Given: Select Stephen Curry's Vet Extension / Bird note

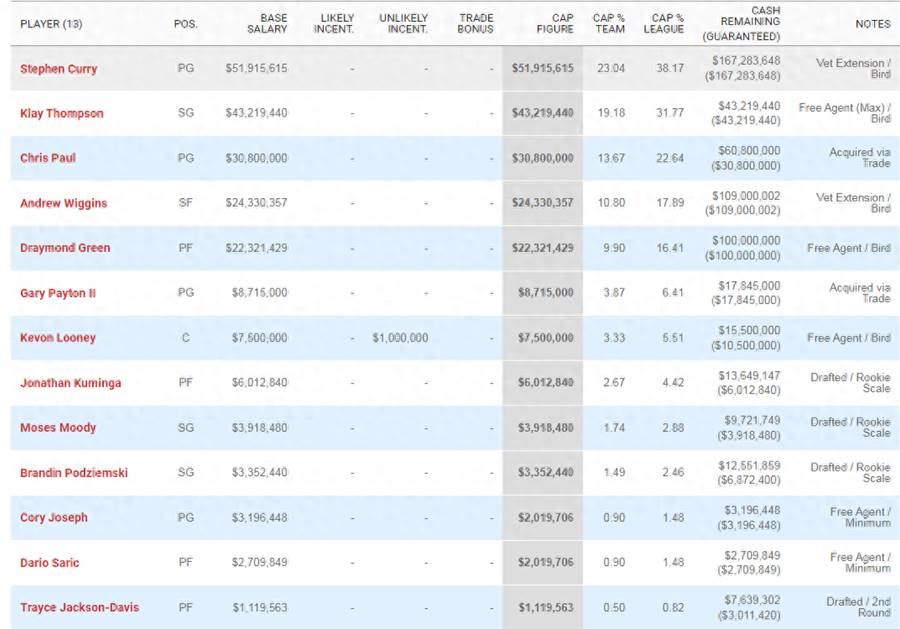Looking at the screenshot, I should tap(853, 68).
